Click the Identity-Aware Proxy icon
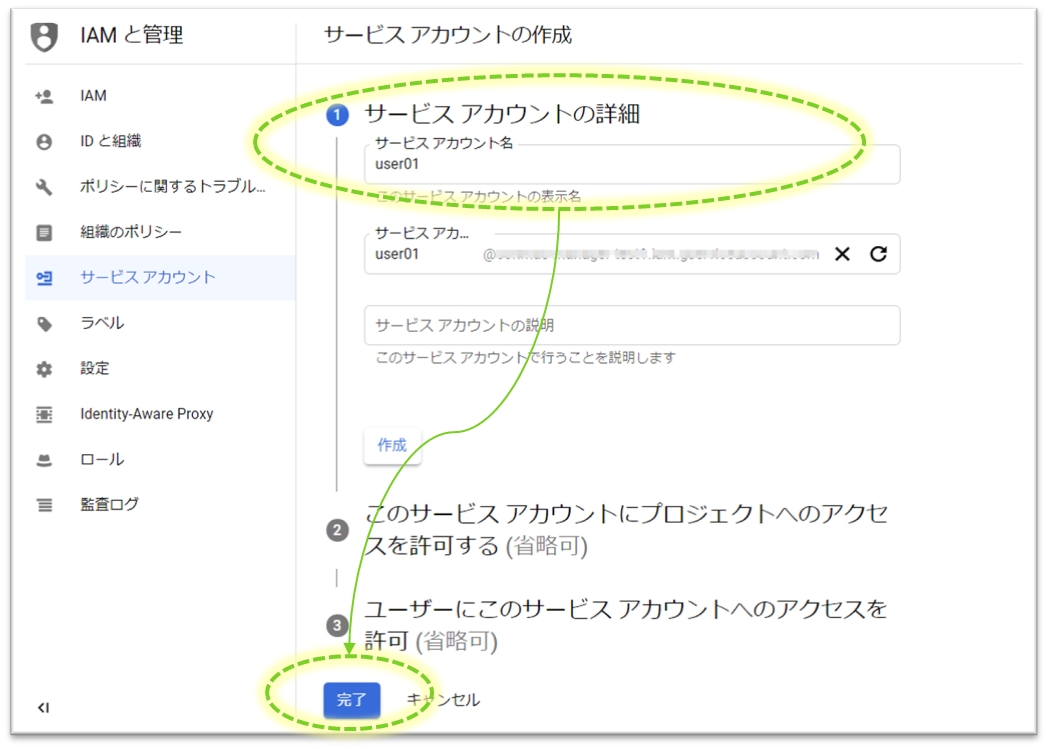 coord(44,414)
